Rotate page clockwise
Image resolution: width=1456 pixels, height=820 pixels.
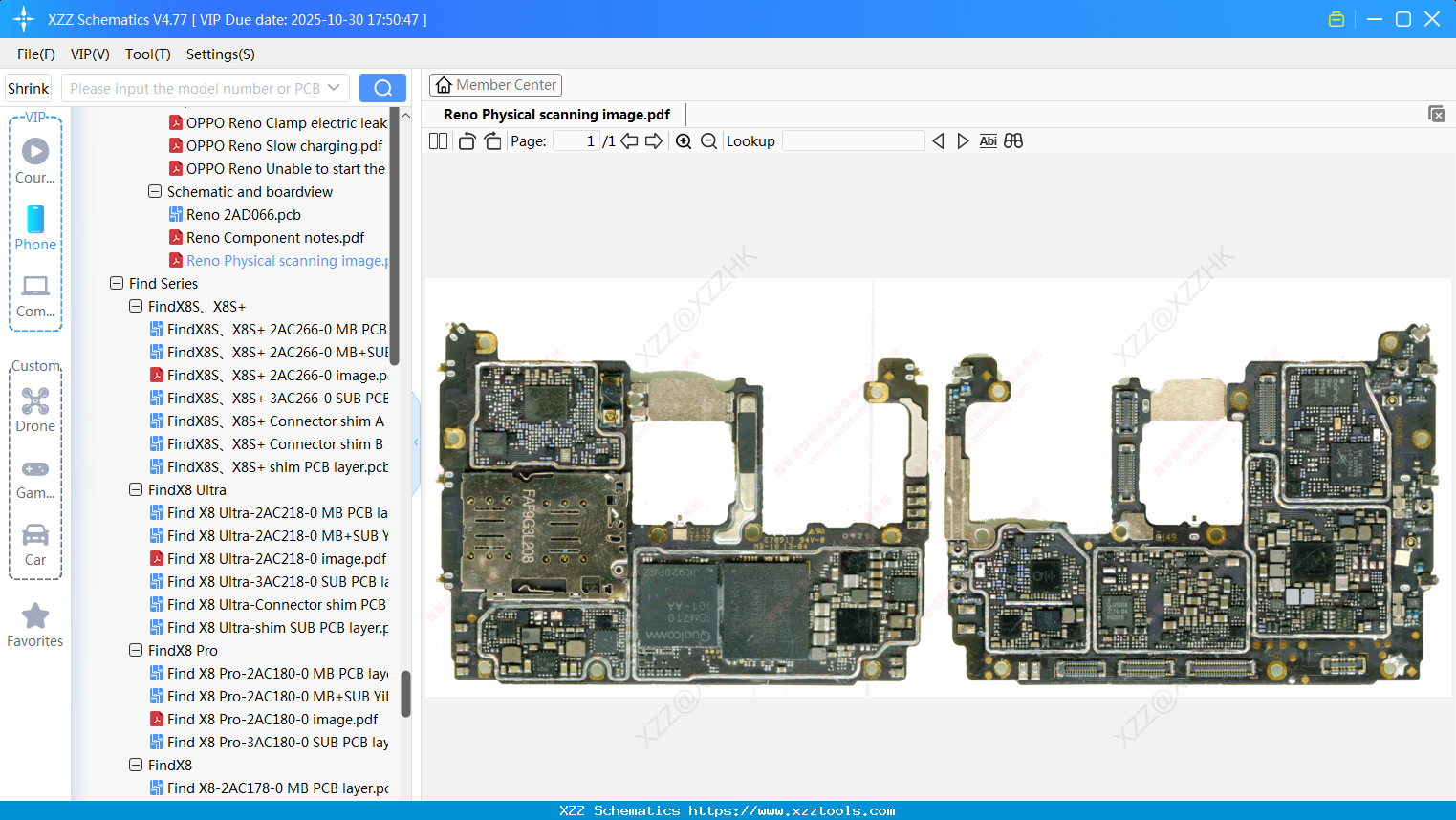[492, 141]
